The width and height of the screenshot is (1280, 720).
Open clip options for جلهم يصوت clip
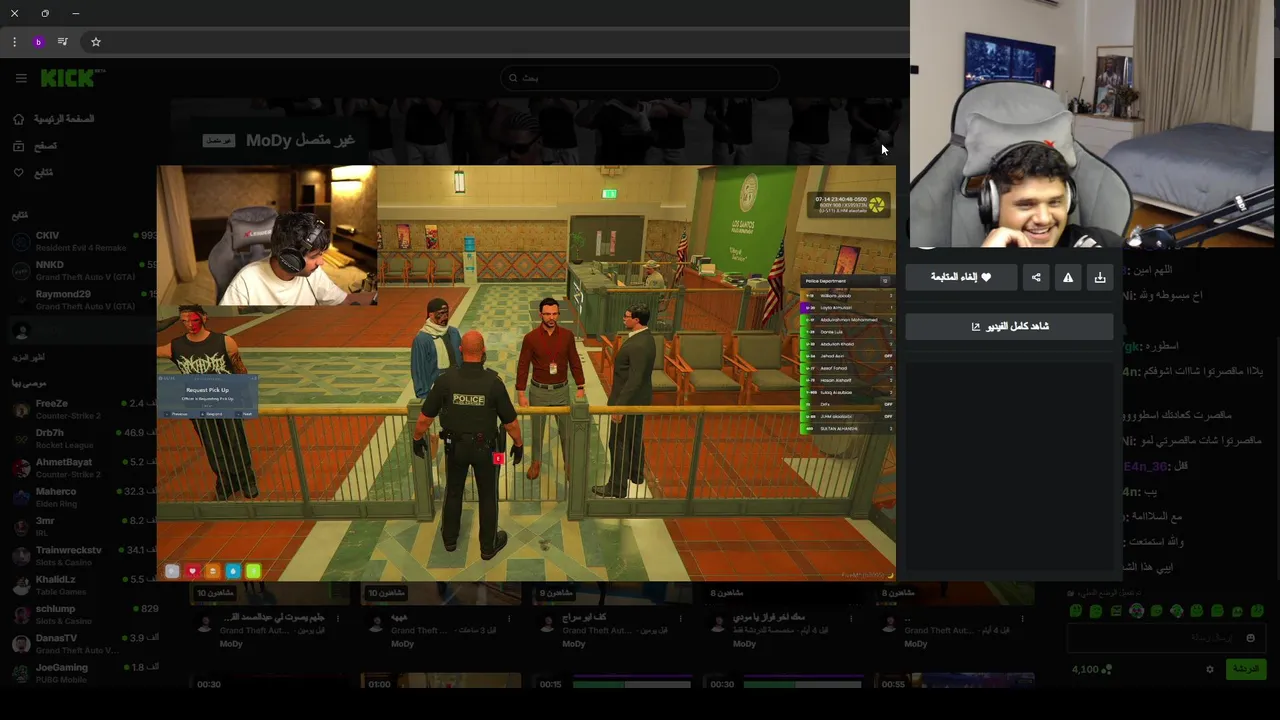[337, 619]
